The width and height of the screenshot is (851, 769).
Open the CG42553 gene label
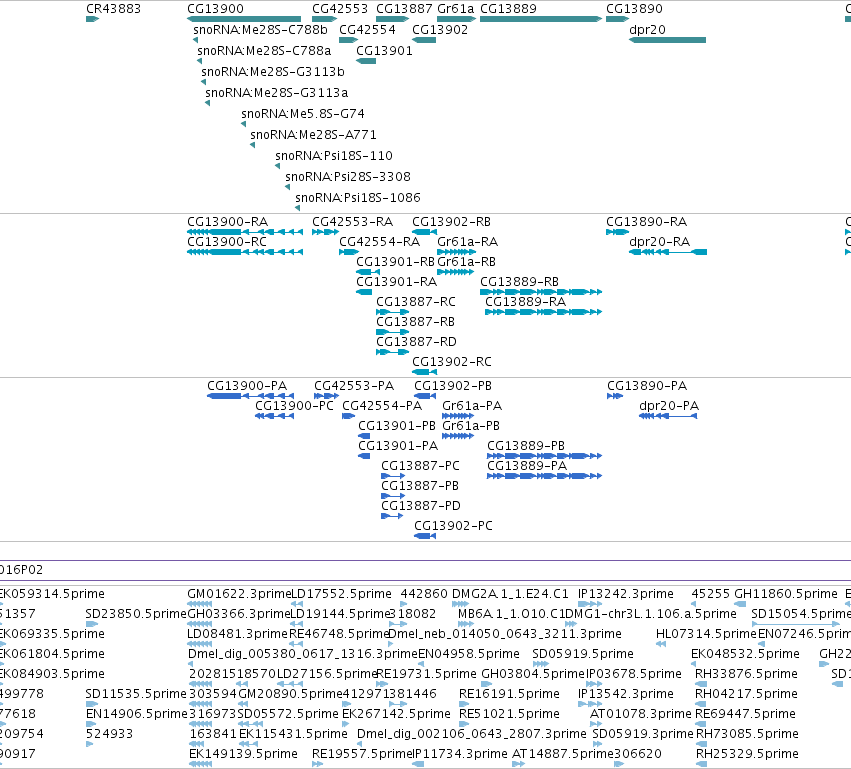click(x=340, y=9)
